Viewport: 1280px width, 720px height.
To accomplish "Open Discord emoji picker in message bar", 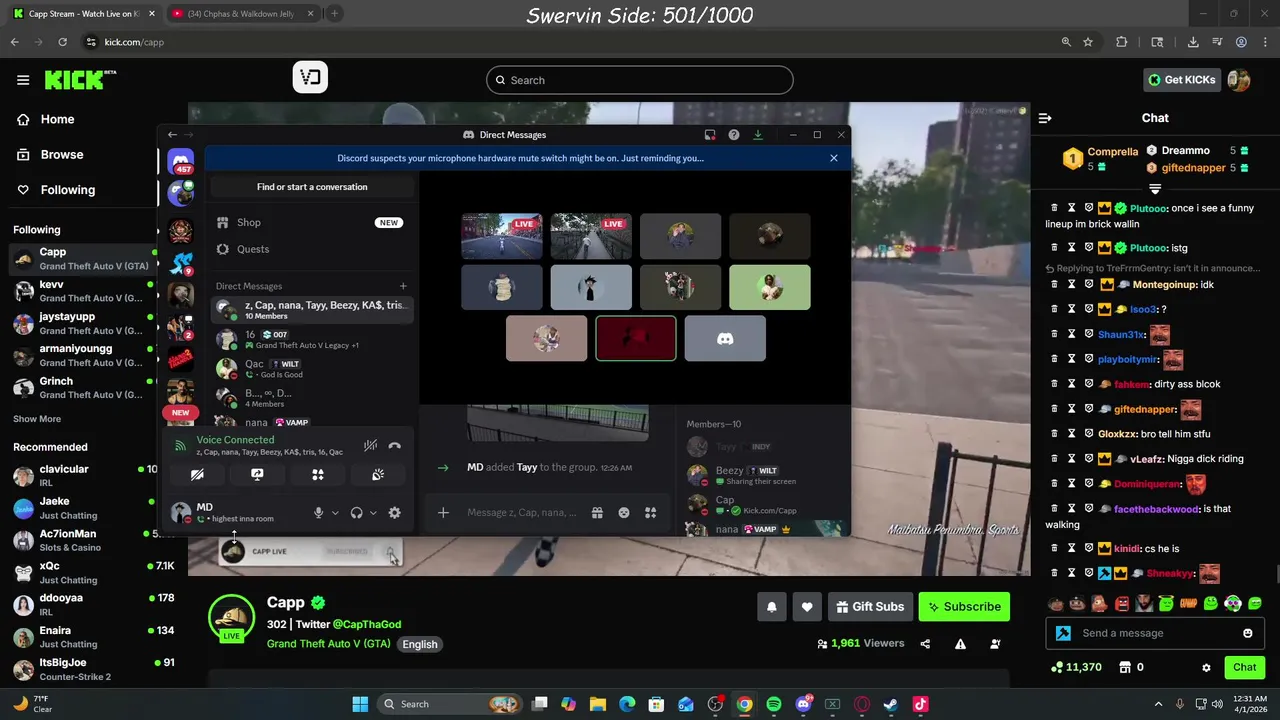I will pos(624,513).
